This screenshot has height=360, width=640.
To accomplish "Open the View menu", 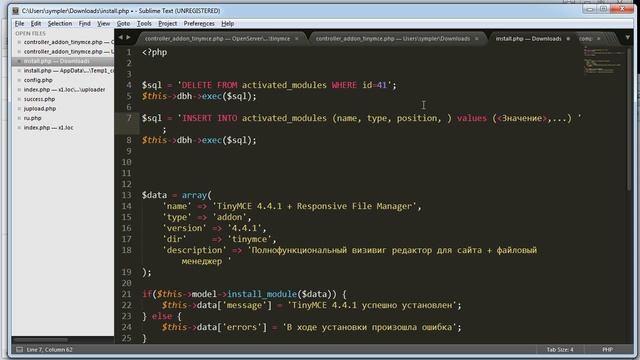I will click(103, 24).
